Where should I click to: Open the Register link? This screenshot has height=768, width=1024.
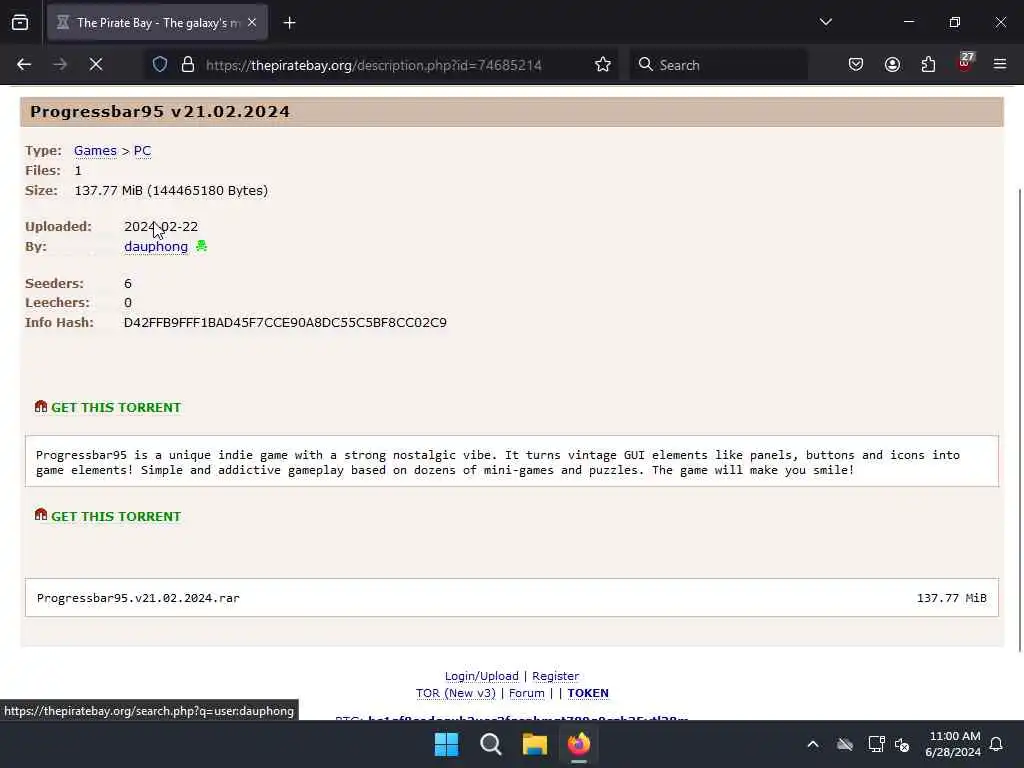[556, 676]
